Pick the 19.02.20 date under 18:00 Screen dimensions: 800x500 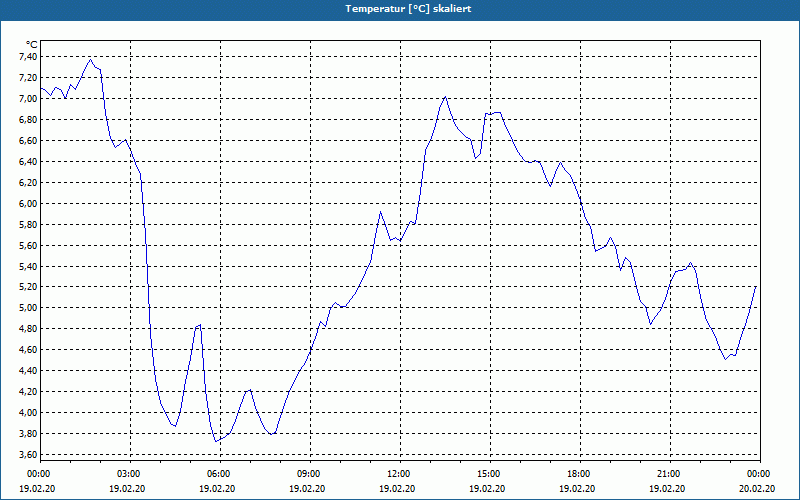point(577,488)
